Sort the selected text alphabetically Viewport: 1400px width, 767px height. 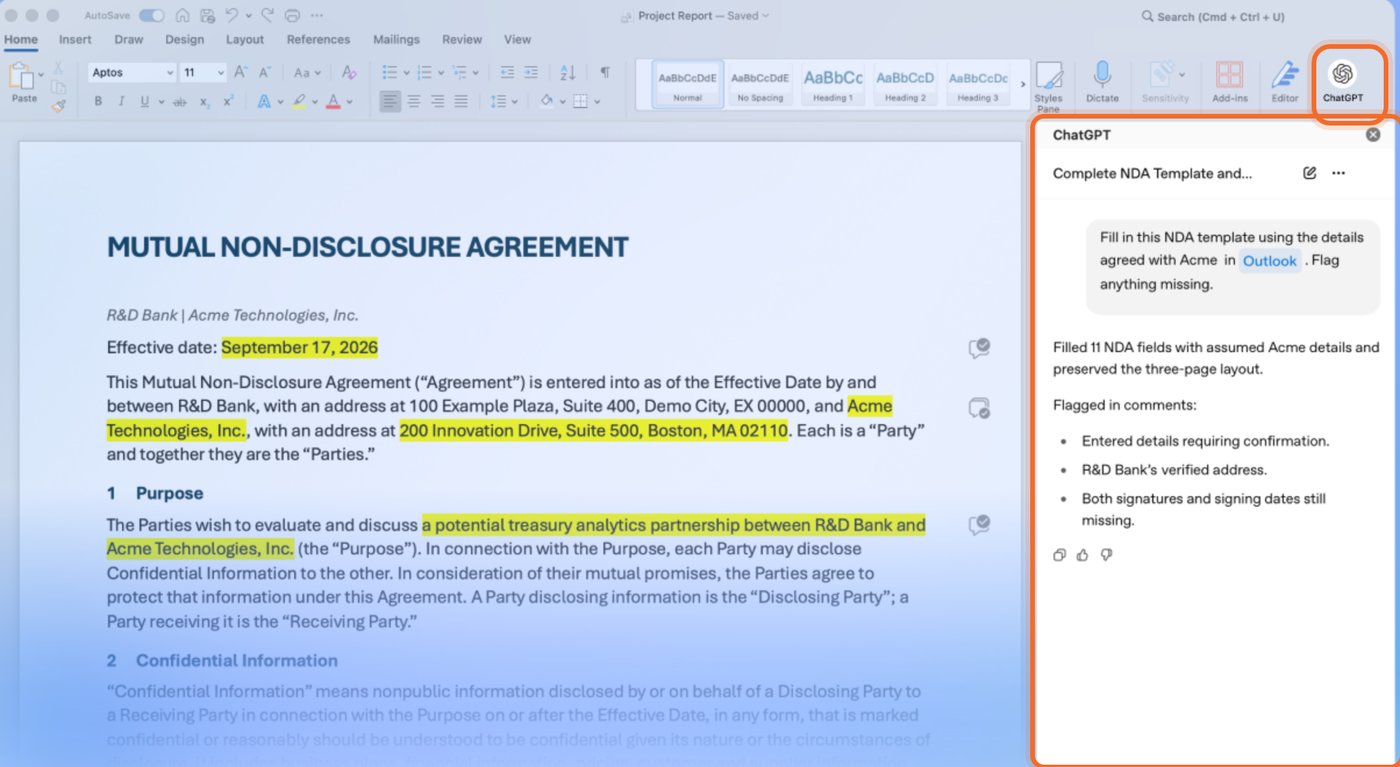(x=568, y=72)
